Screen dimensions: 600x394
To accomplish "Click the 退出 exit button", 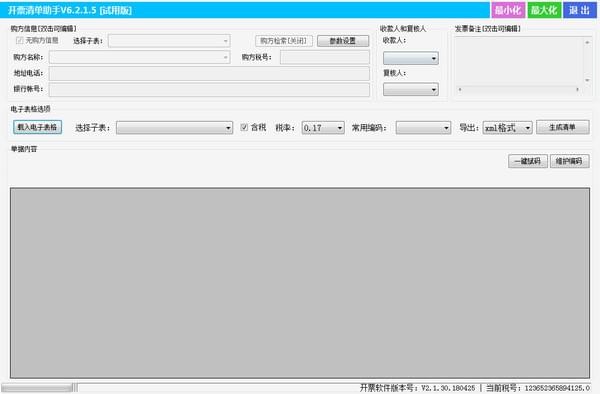I will coord(579,10).
